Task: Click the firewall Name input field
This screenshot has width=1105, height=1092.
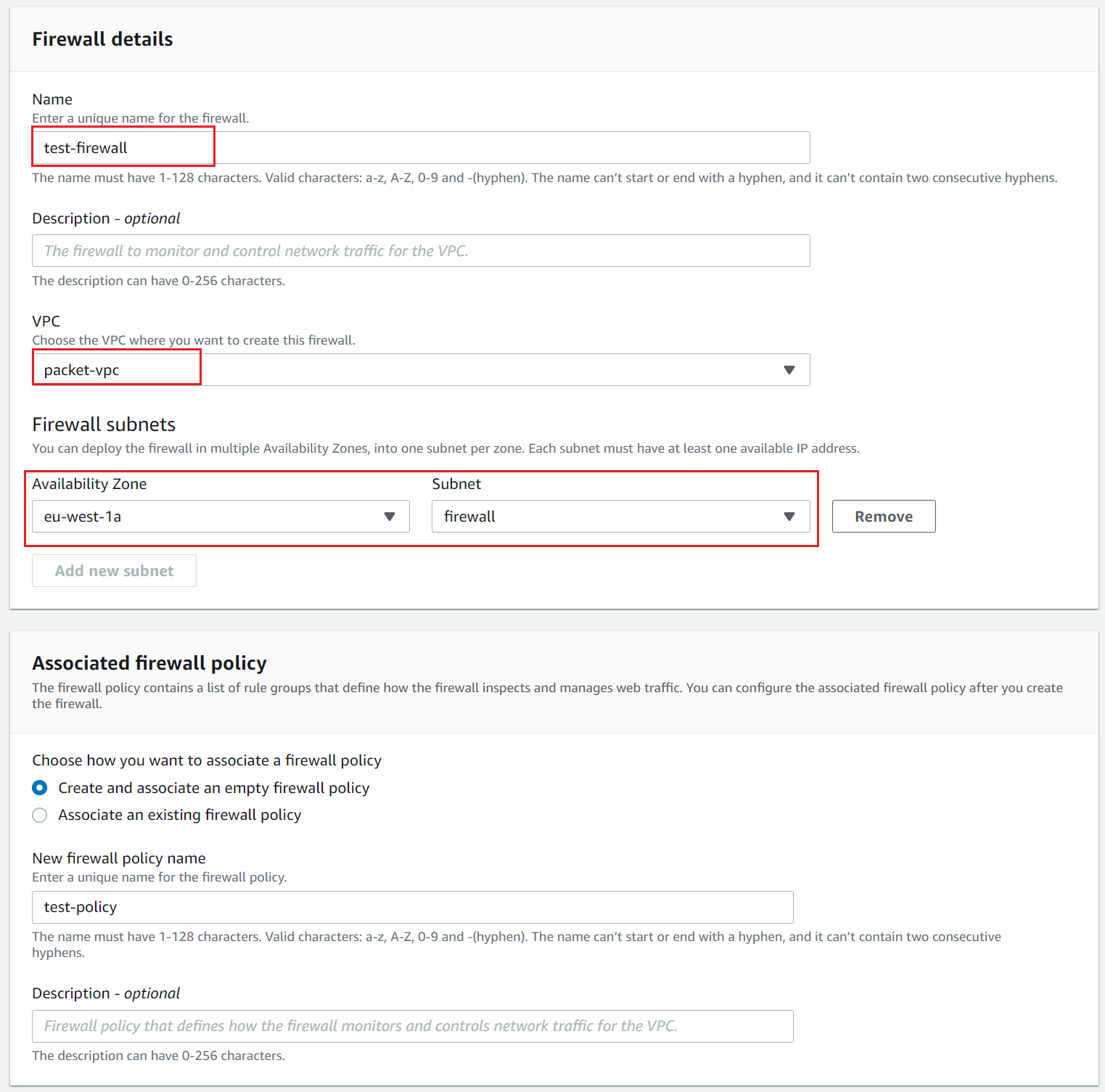Action: 421,148
